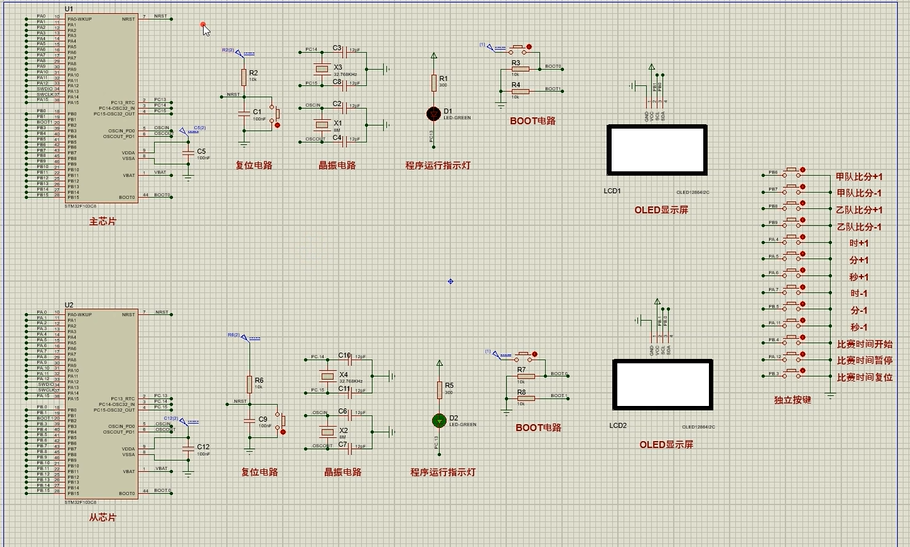Select resistor R3 in the upper BOOT circuit

click(520, 68)
